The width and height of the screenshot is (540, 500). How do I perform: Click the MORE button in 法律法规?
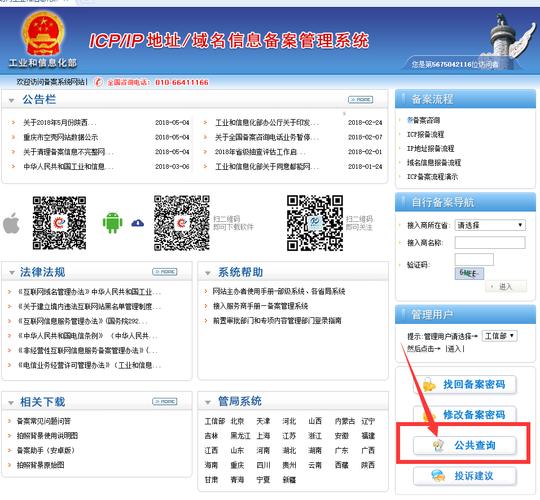coord(165,272)
